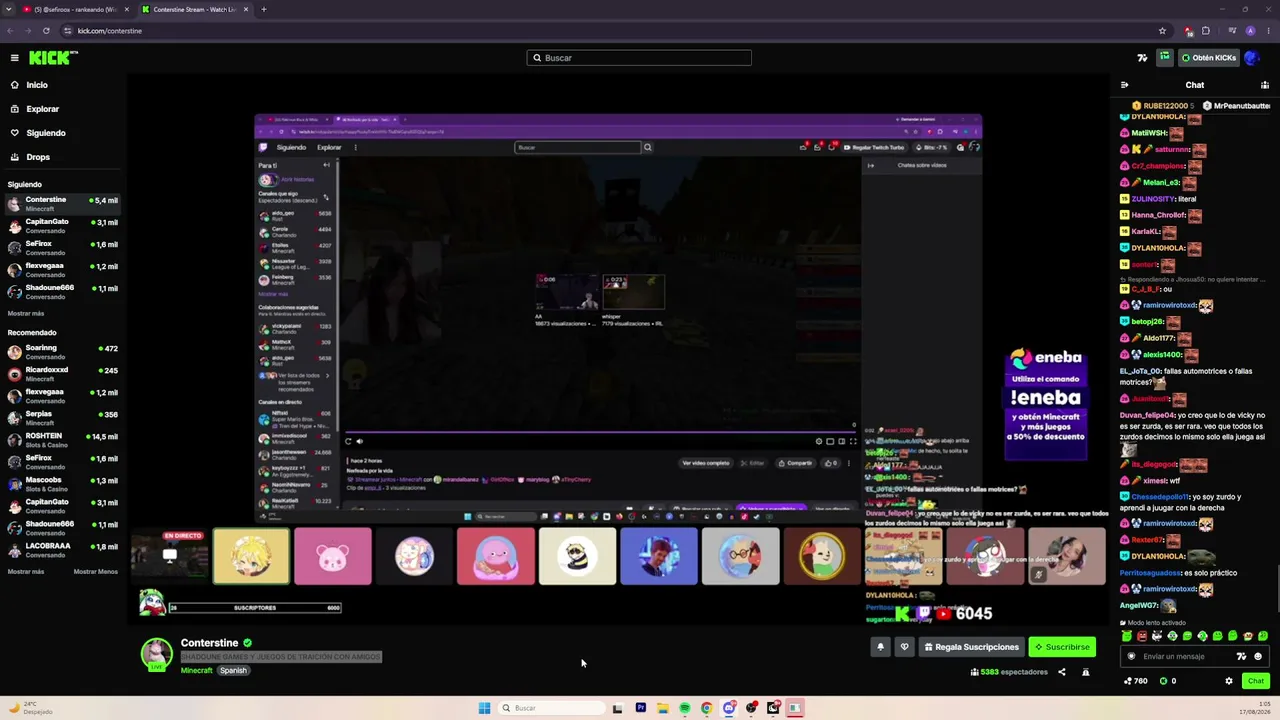Open the Minecraft category tag
This screenshot has height=720, width=1280.
(x=196, y=671)
